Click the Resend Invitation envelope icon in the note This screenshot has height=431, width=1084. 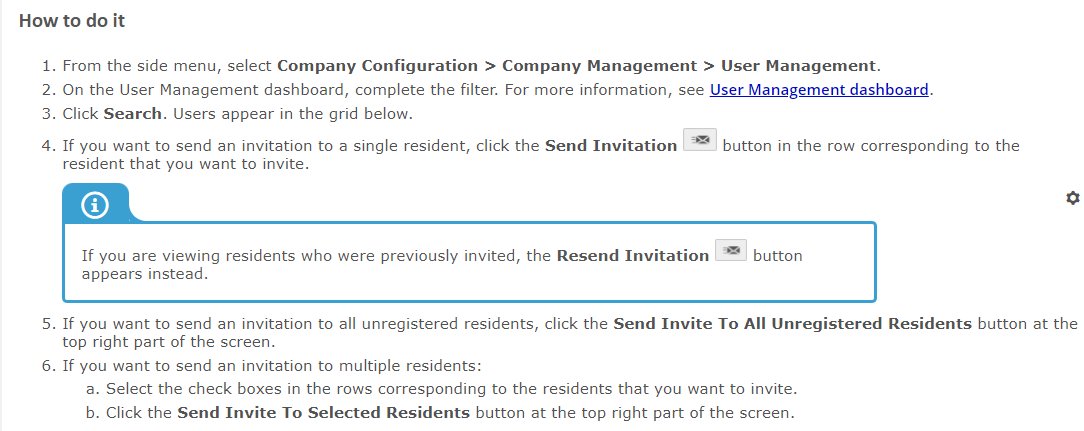pyautogui.click(x=731, y=251)
